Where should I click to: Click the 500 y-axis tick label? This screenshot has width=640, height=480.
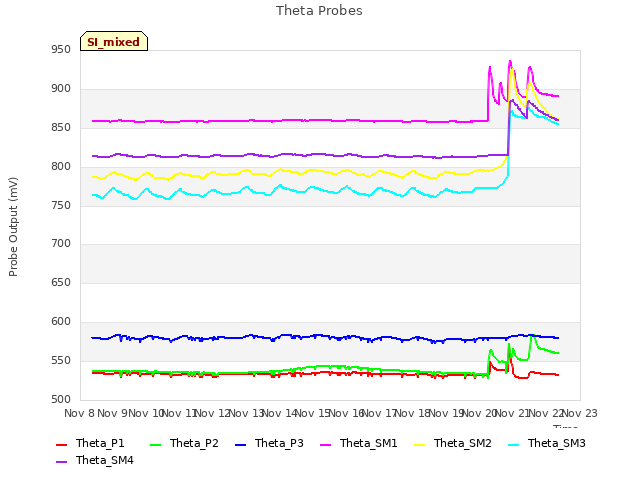click(61, 399)
